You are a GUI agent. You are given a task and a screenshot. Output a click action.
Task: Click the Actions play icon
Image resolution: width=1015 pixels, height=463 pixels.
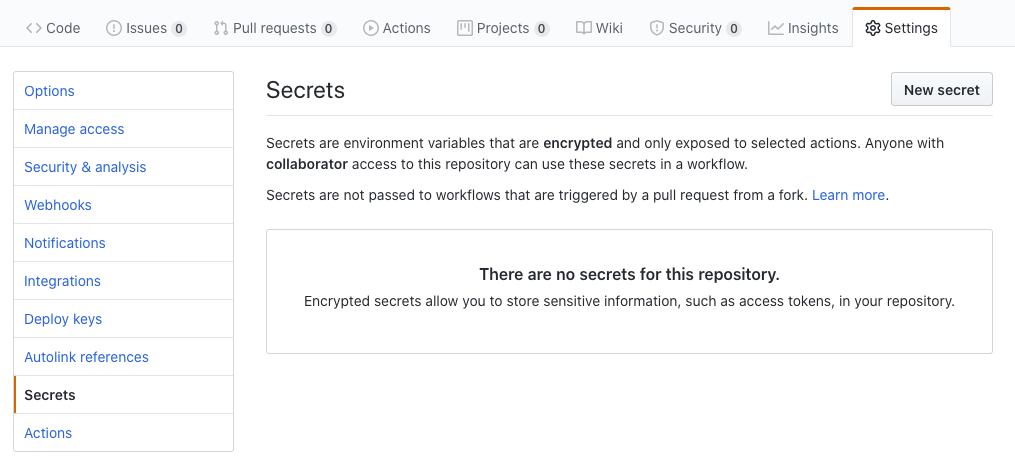371,28
